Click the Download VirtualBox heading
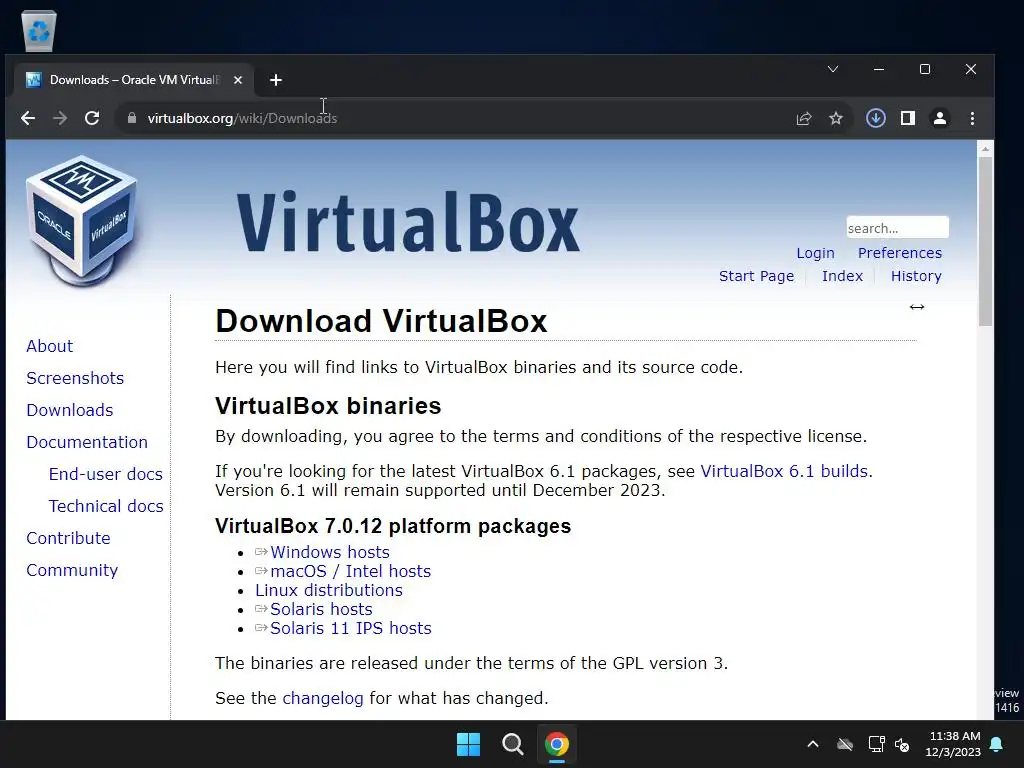 [381, 321]
